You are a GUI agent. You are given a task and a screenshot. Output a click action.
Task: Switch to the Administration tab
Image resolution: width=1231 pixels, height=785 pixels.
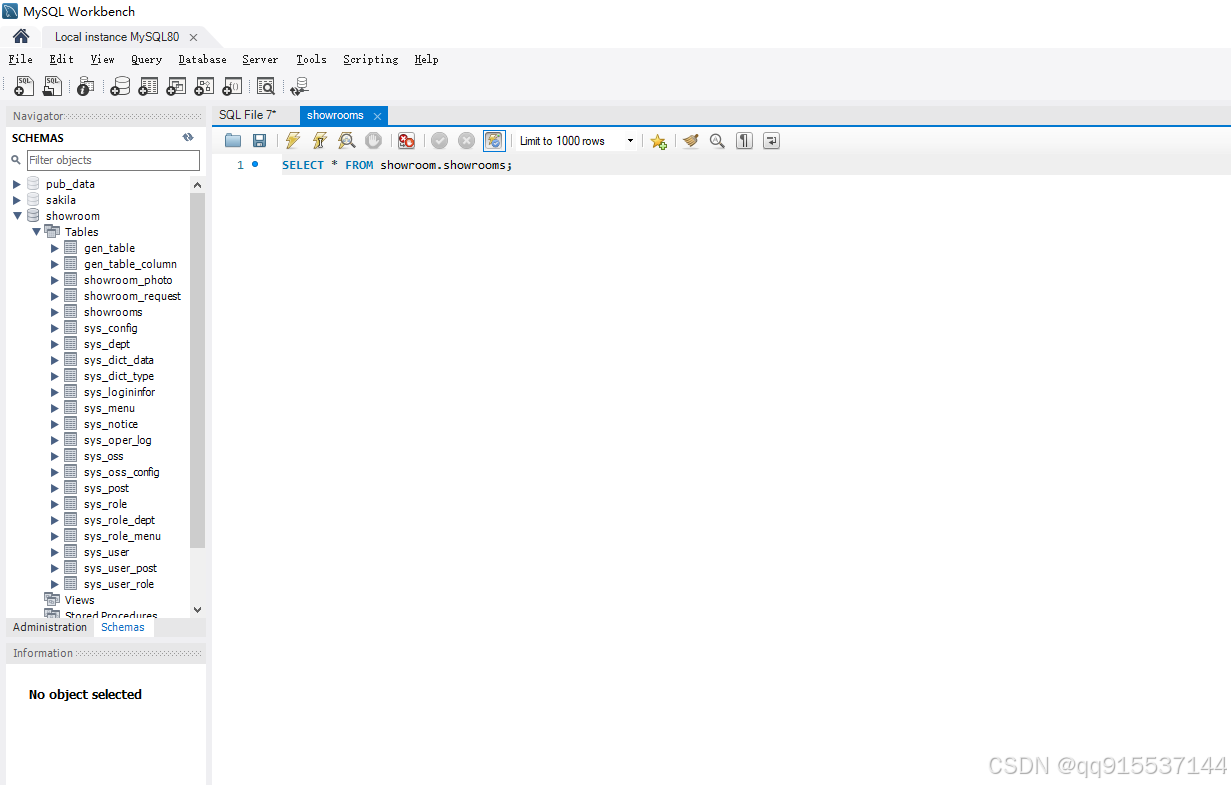[x=49, y=627]
